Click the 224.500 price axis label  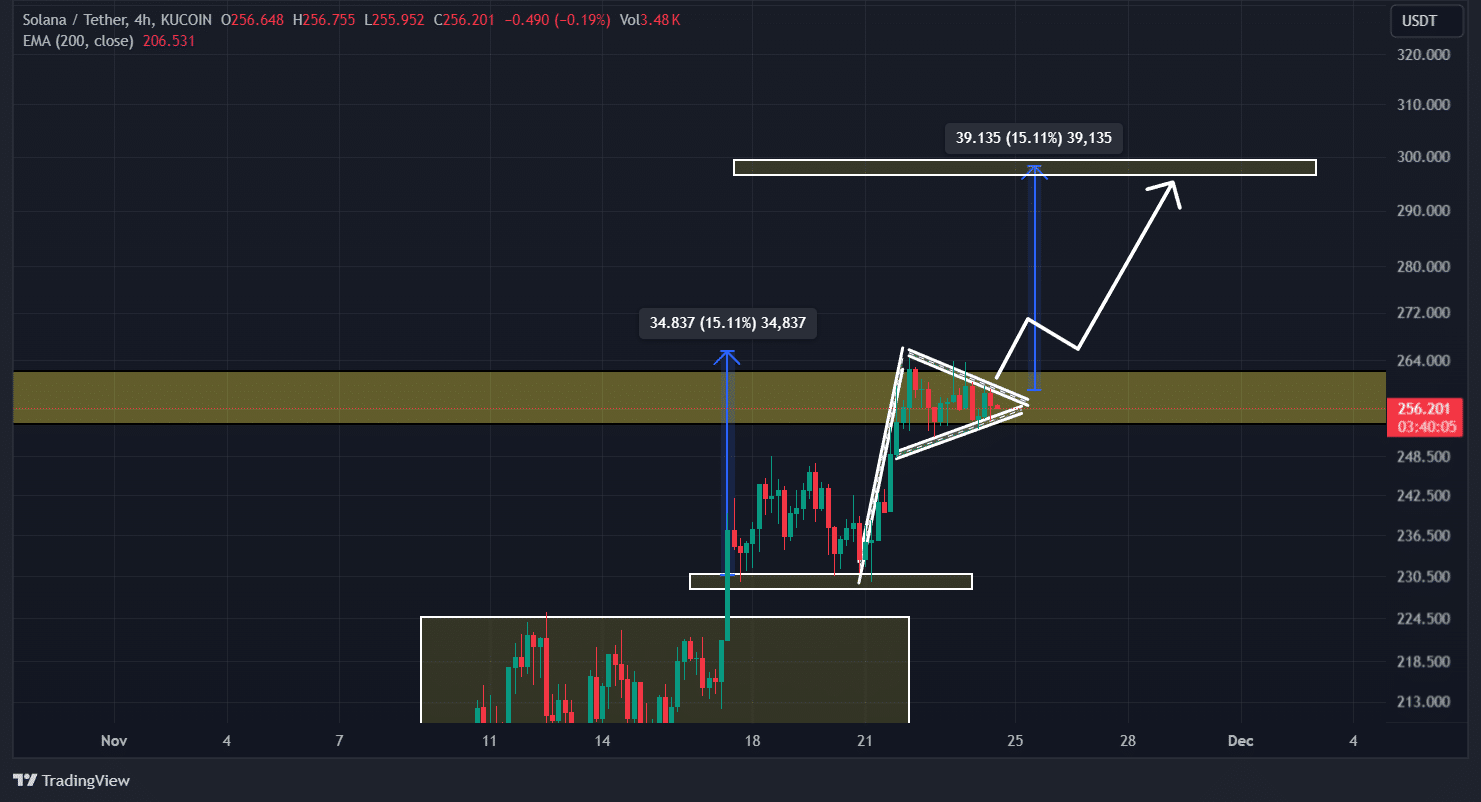tap(1423, 619)
